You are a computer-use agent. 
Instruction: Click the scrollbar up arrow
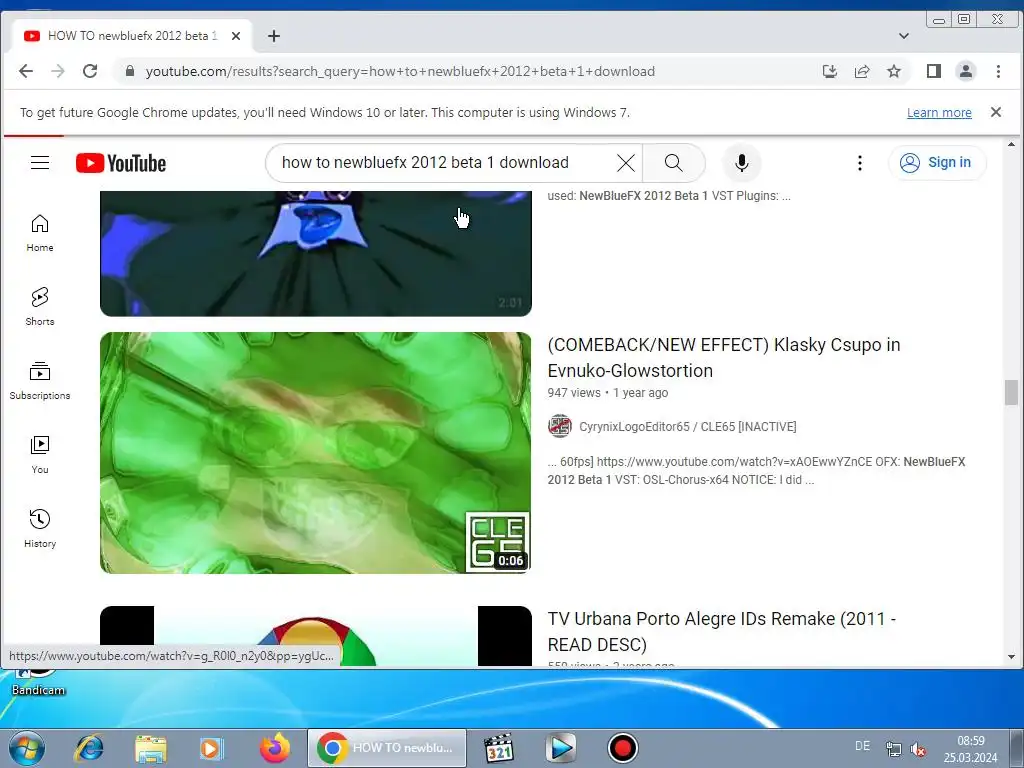pos(1012,144)
